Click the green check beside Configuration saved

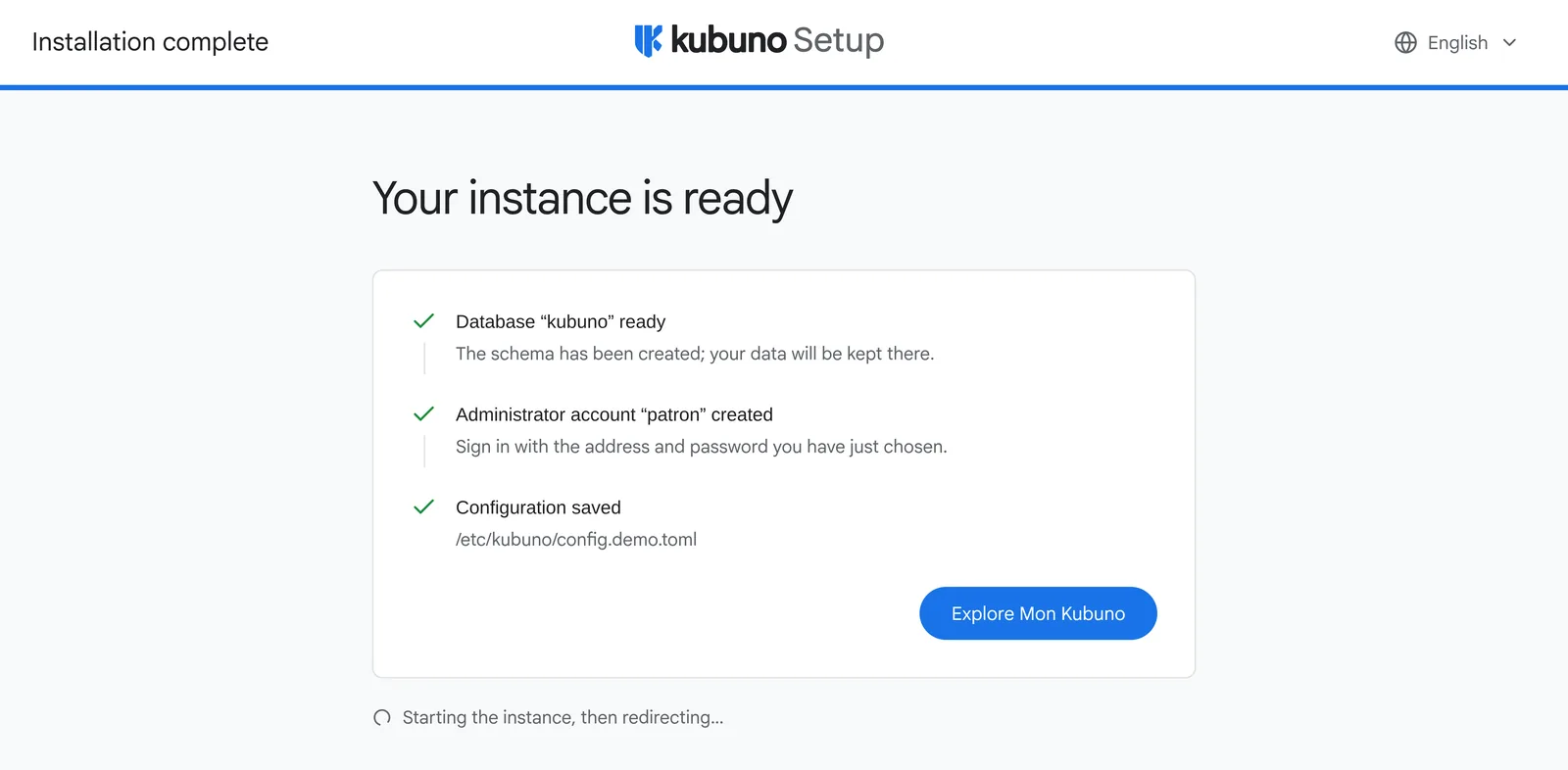[423, 507]
